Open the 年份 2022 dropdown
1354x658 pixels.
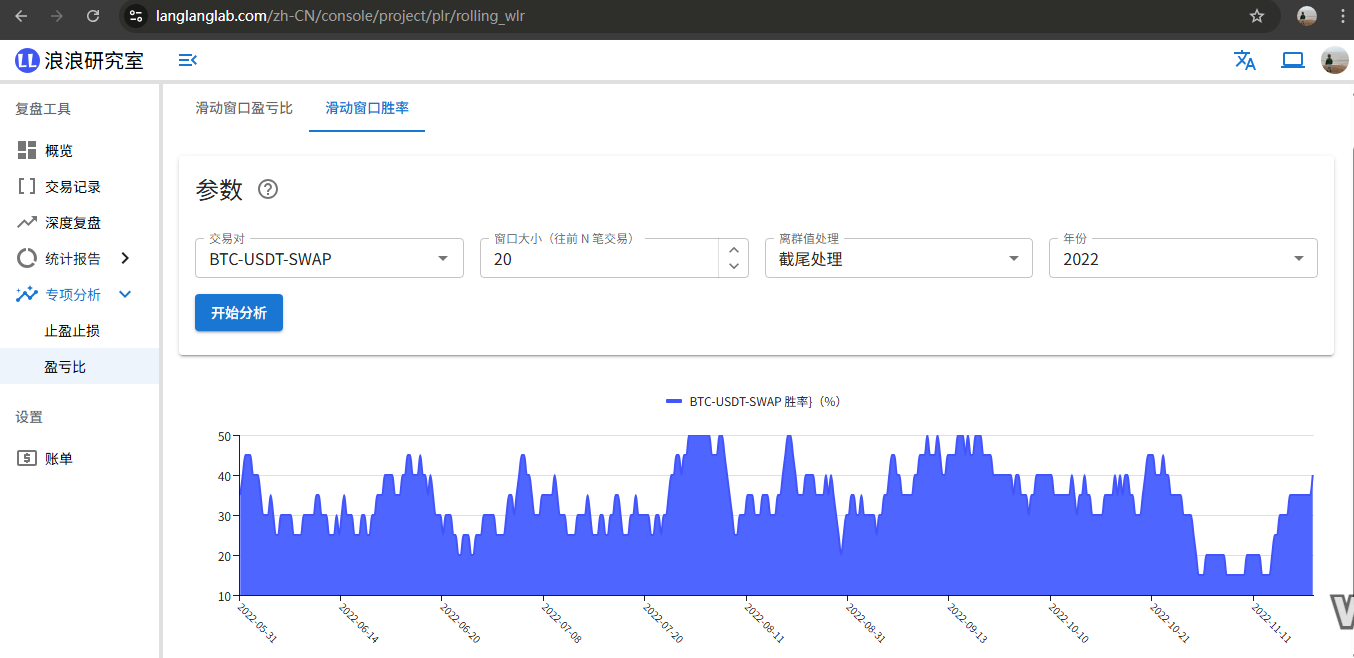1182,259
